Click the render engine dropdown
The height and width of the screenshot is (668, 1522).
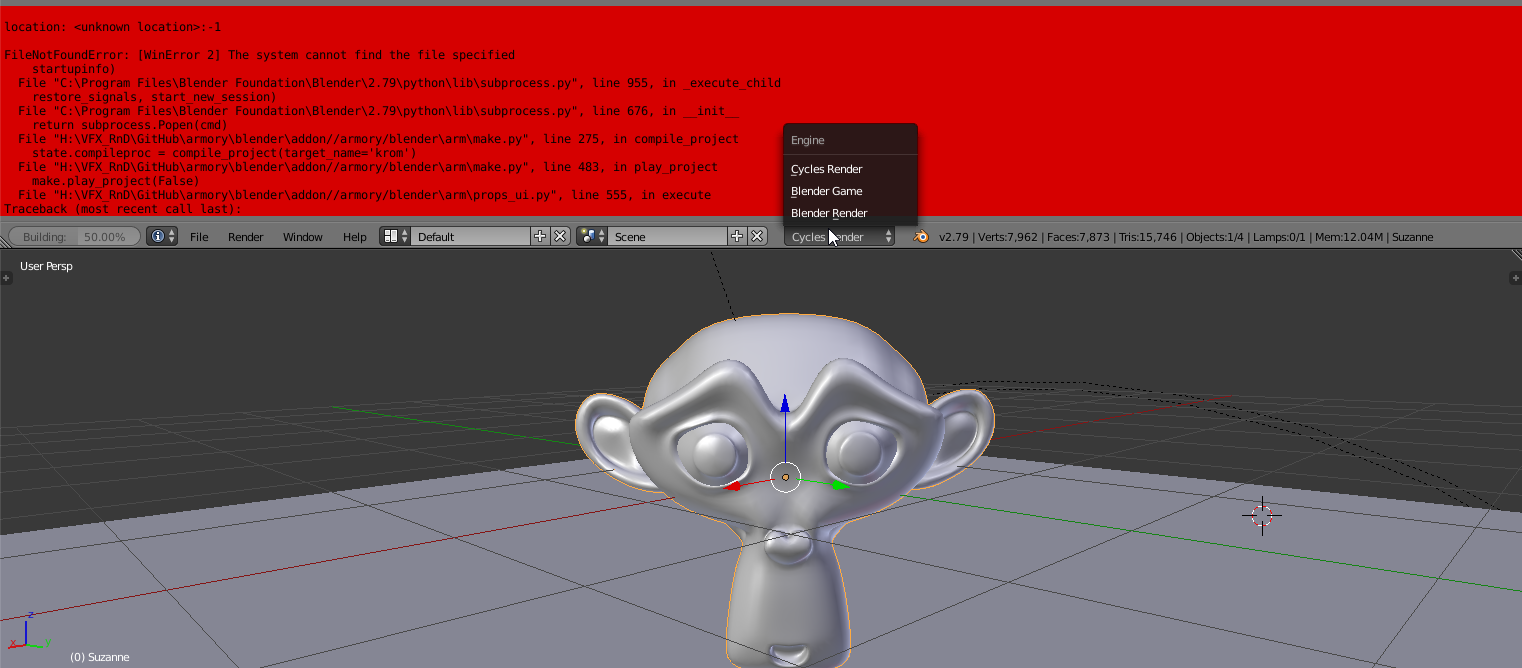(x=839, y=237)
